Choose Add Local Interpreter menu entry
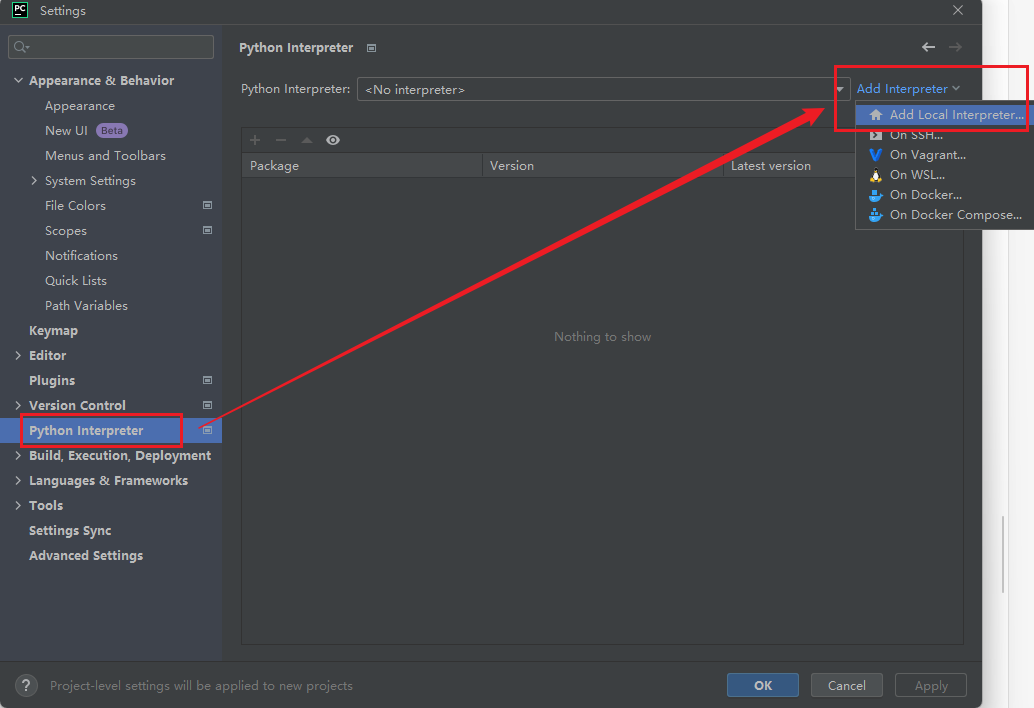This screenshot has width=1034, height=708. point(944,115)
